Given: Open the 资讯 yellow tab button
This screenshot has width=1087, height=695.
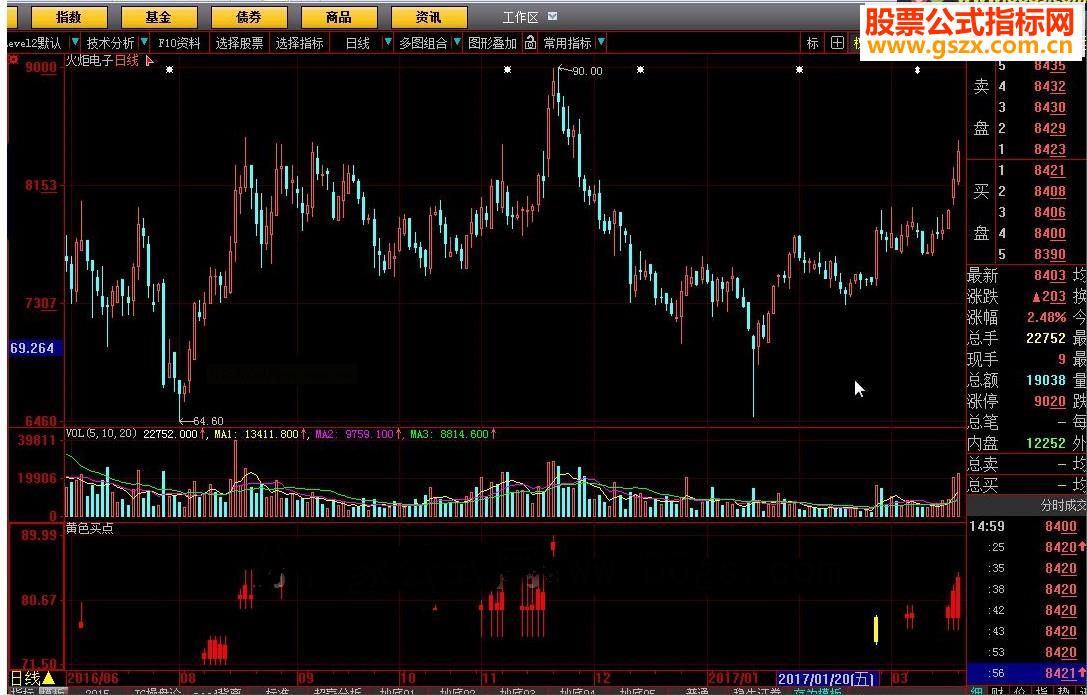Looking at the screenshot, I should pos(429,17).
